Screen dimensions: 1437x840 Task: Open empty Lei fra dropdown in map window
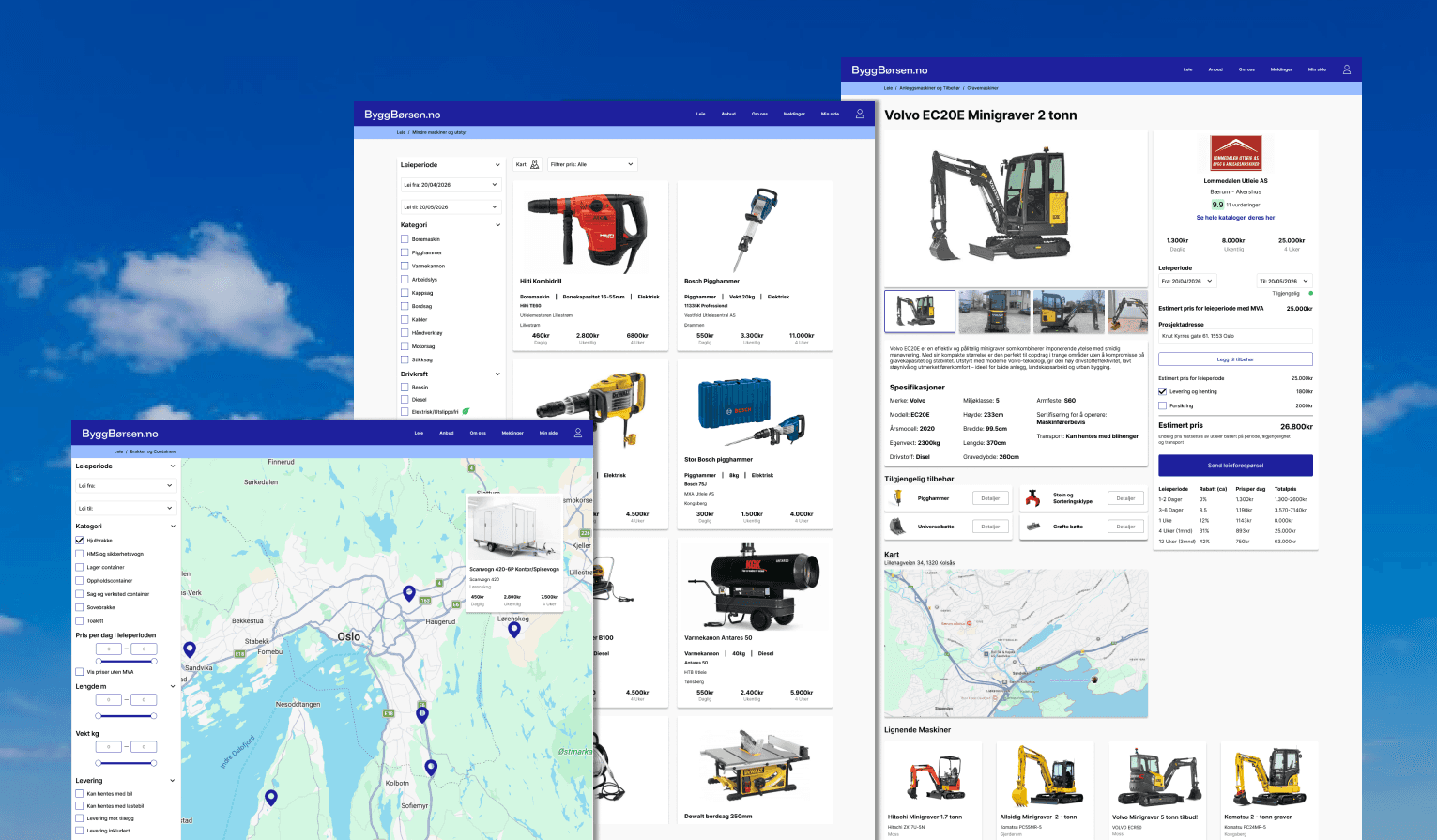click(x=125, y=486)
